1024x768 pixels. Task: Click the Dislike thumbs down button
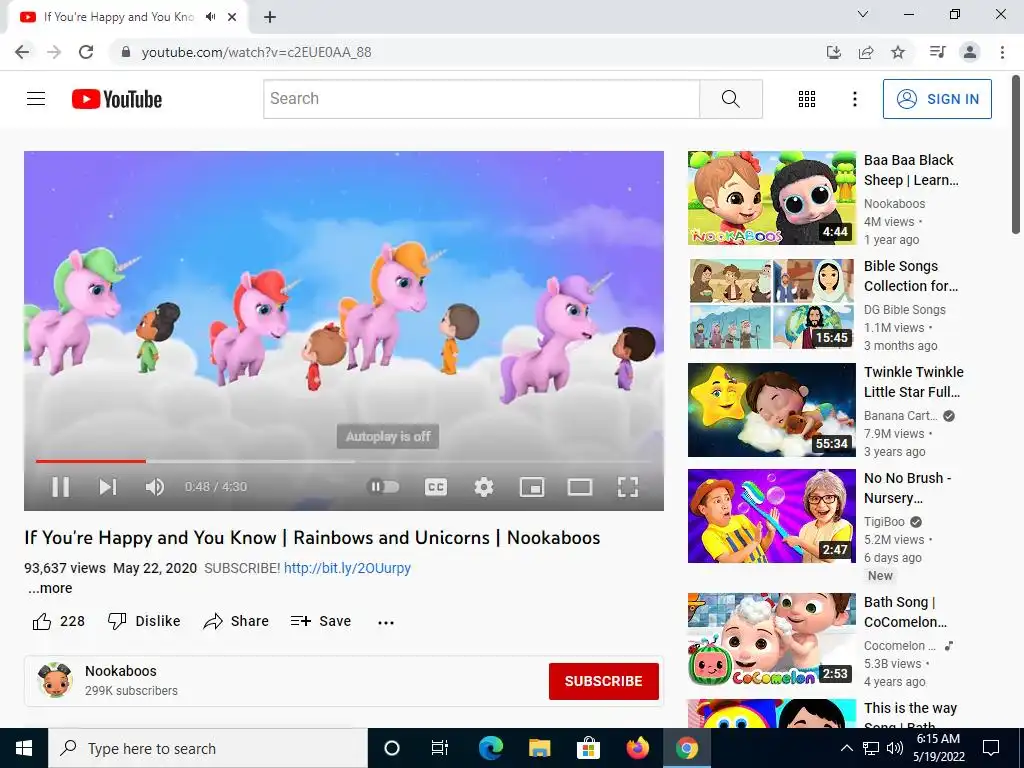coord(144,621)
